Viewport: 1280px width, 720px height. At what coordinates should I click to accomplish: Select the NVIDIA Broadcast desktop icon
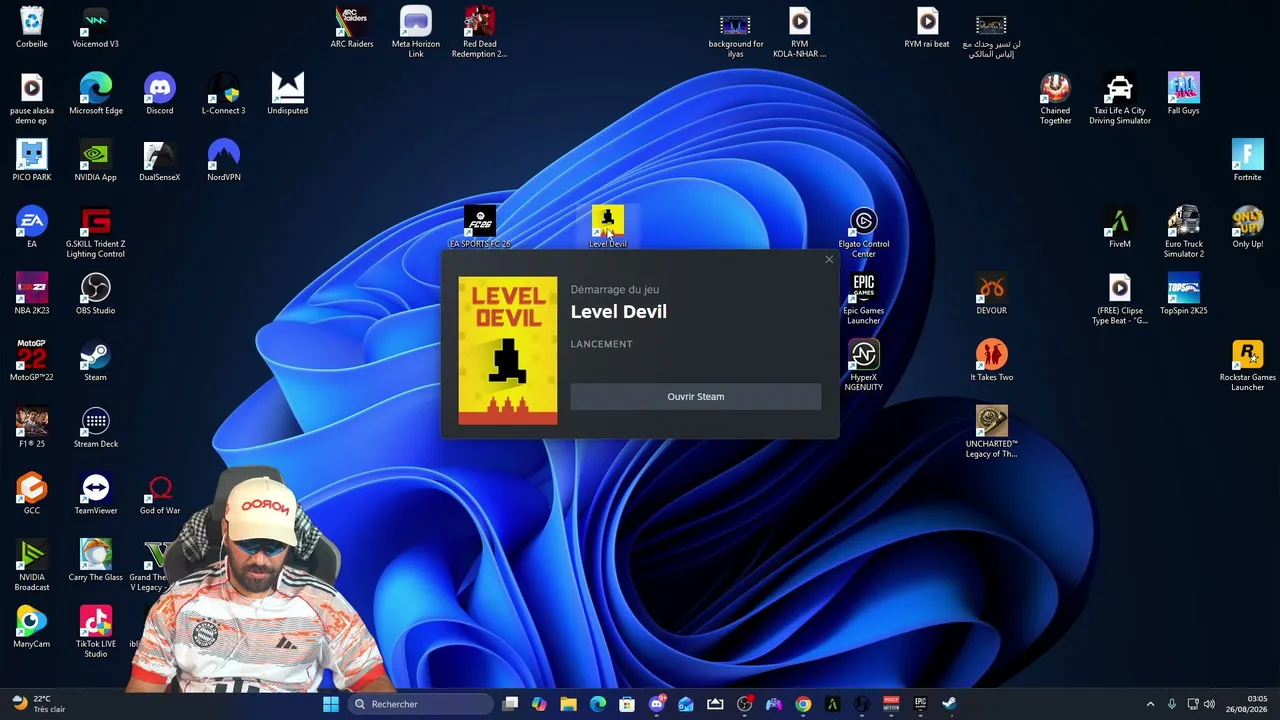(x=32, y=565)
